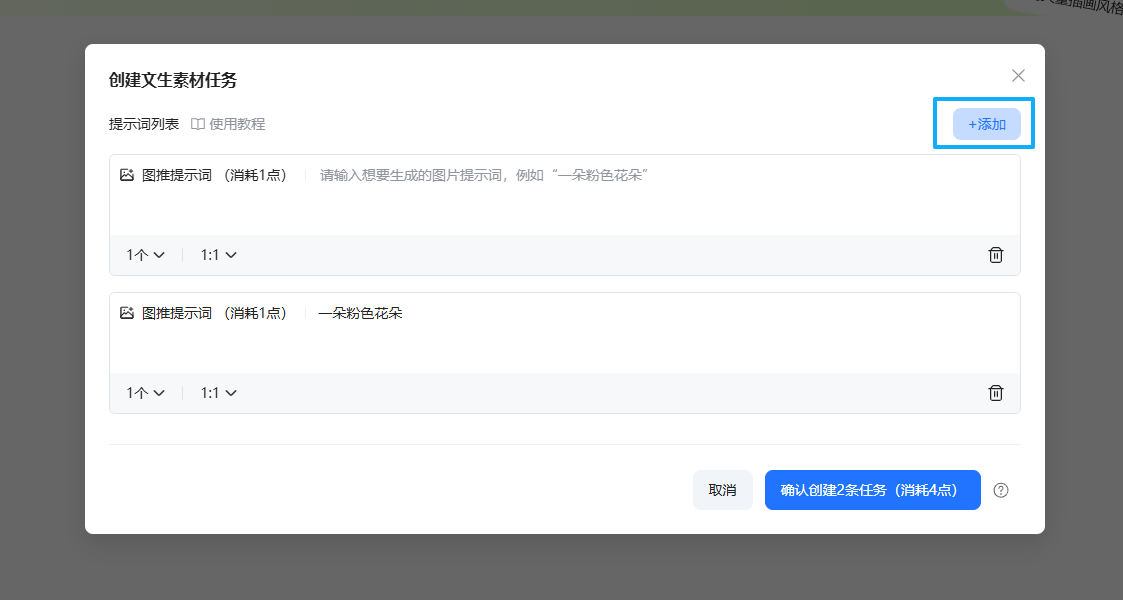Click the 确认创建2条任务（消耗4点）button
Viewport: 1123px width, 600px height.
pyautogui.click(x=872, y=490)
